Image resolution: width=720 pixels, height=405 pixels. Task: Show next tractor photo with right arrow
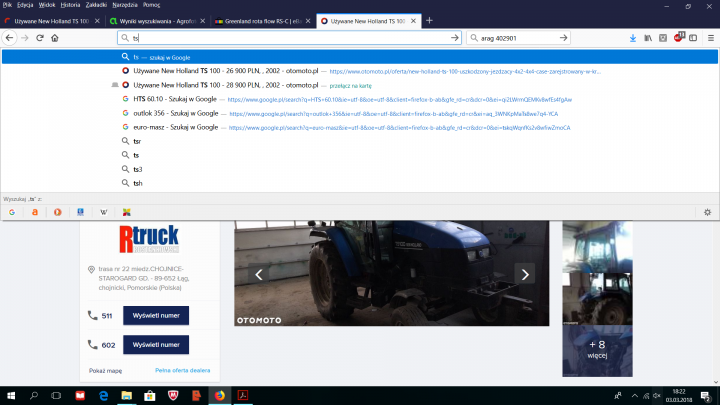525,274
